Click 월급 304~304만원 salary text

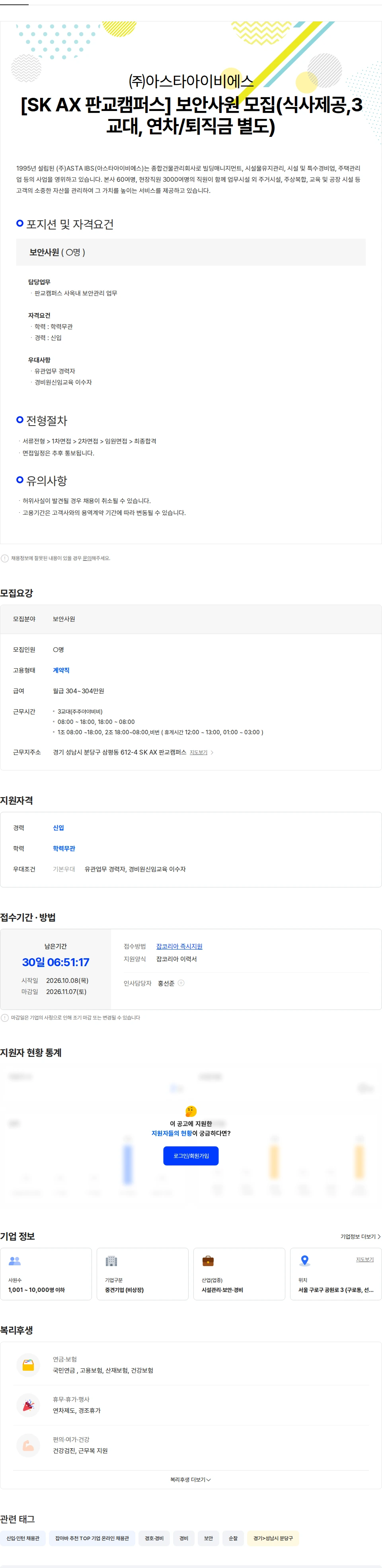[x=78, y=691]
